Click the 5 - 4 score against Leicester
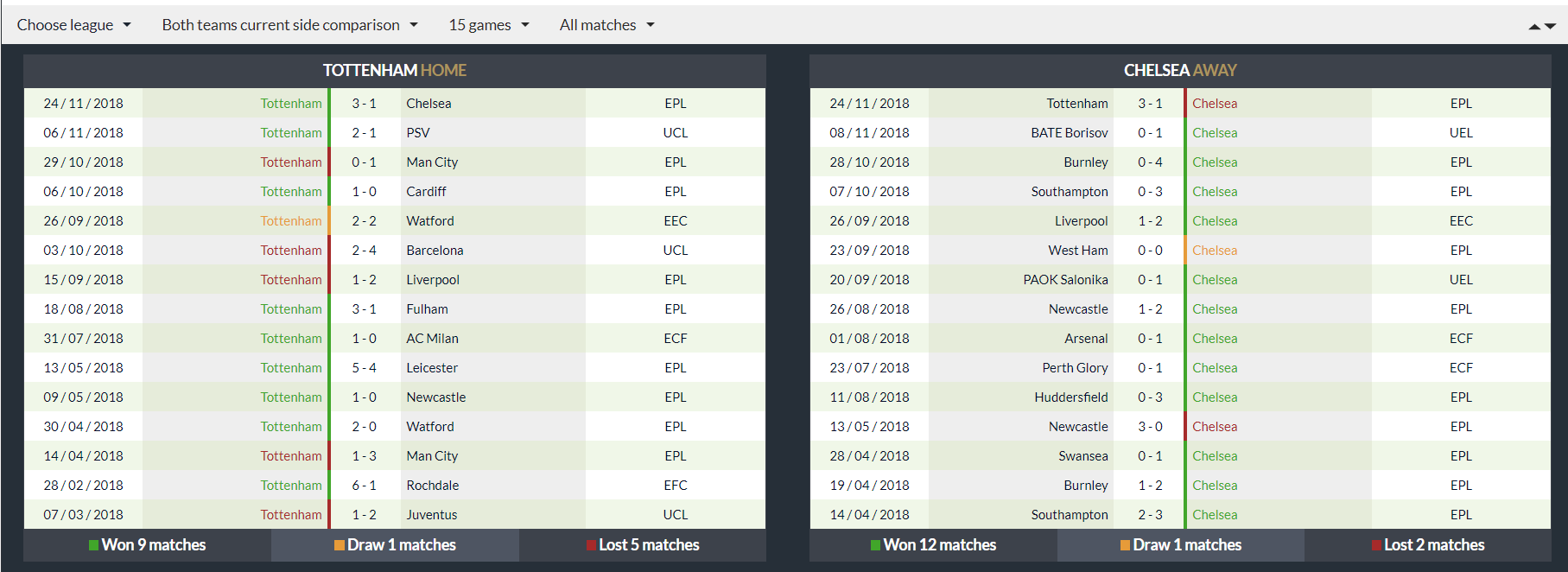The height and width of the screenshot is (572, 1568). point(364,368)
